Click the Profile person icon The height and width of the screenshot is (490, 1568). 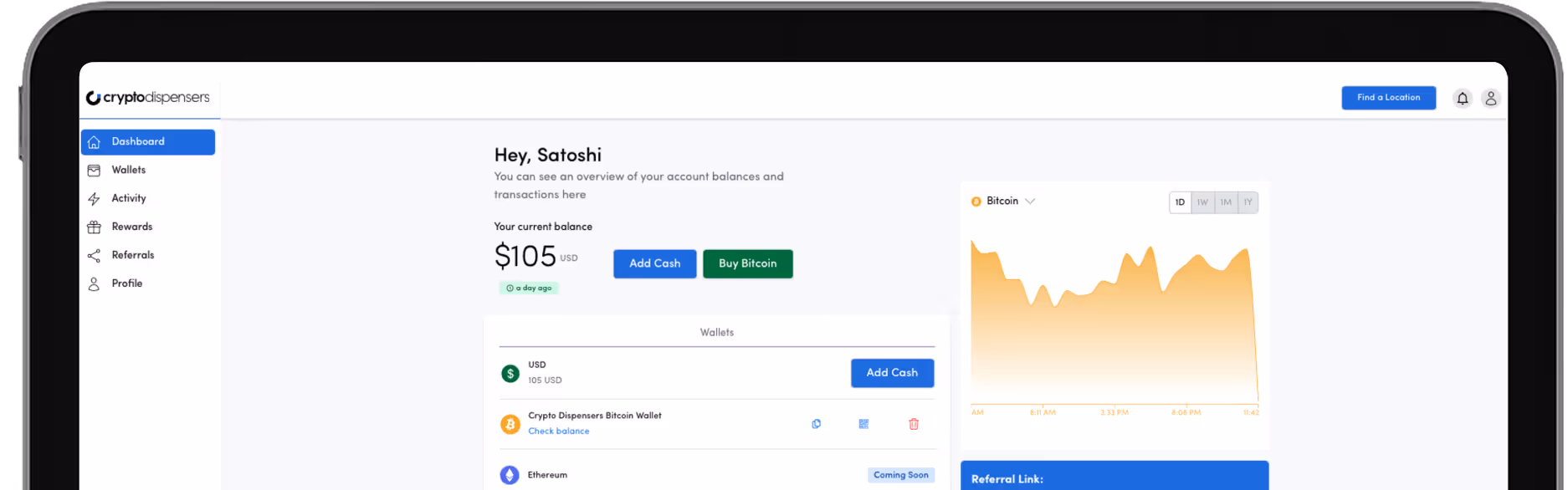click(94, 284)
